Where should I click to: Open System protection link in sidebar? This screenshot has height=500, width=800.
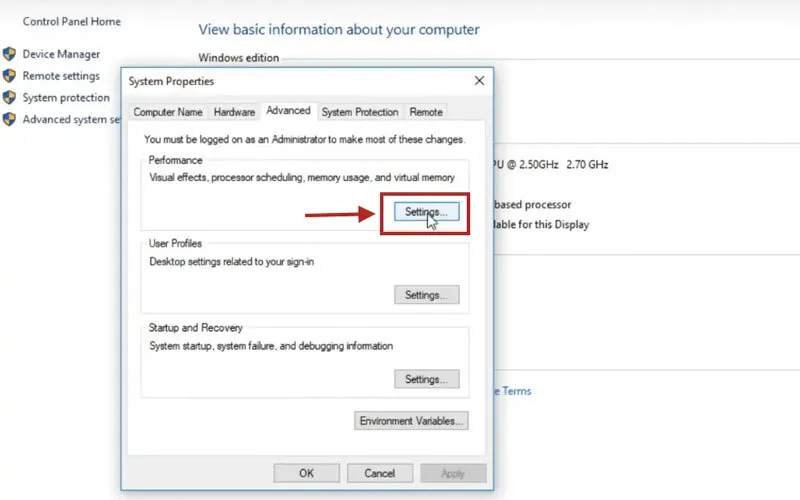coord(66,97)
